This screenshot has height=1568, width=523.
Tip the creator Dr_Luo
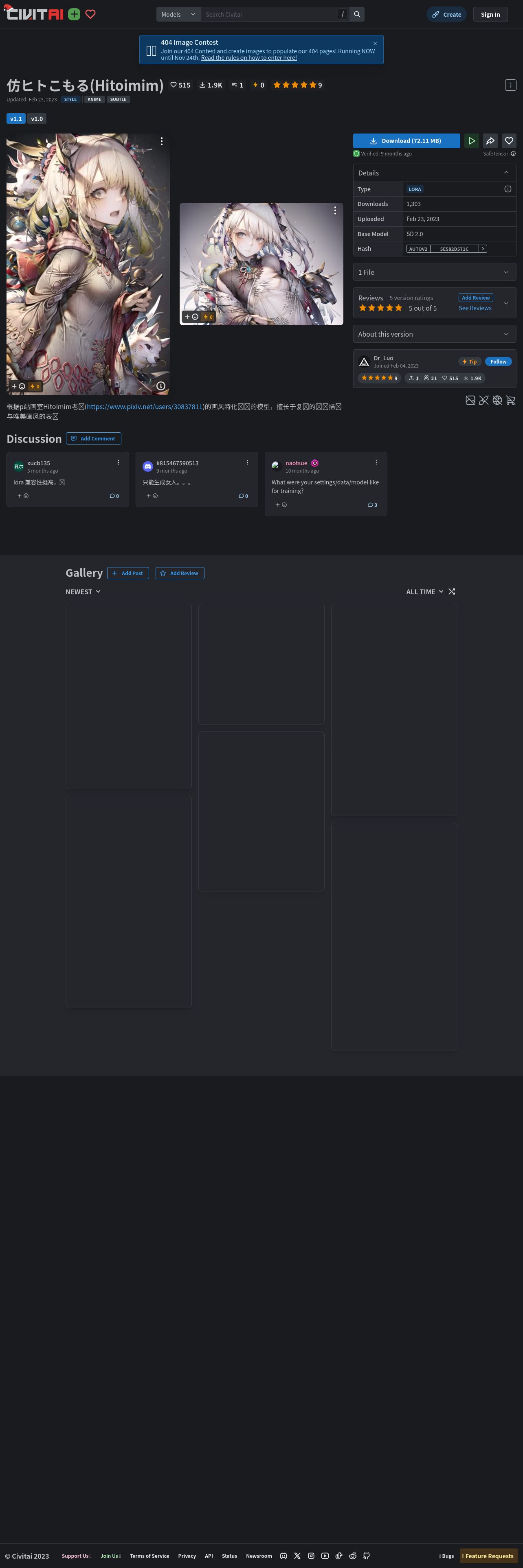(x=469, y=361)
